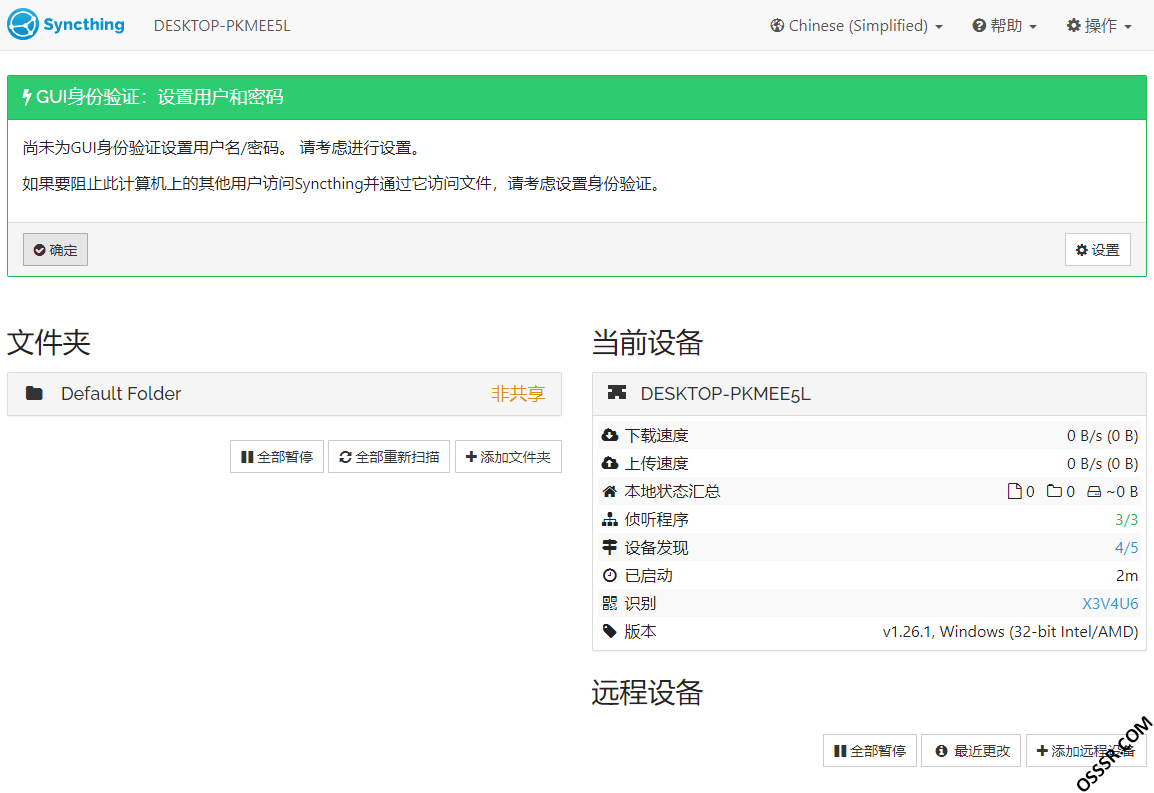Open the Chinese (Simplified) language dropdown
Viewport: 1154px width, 793px height.
tap(856, 26)
